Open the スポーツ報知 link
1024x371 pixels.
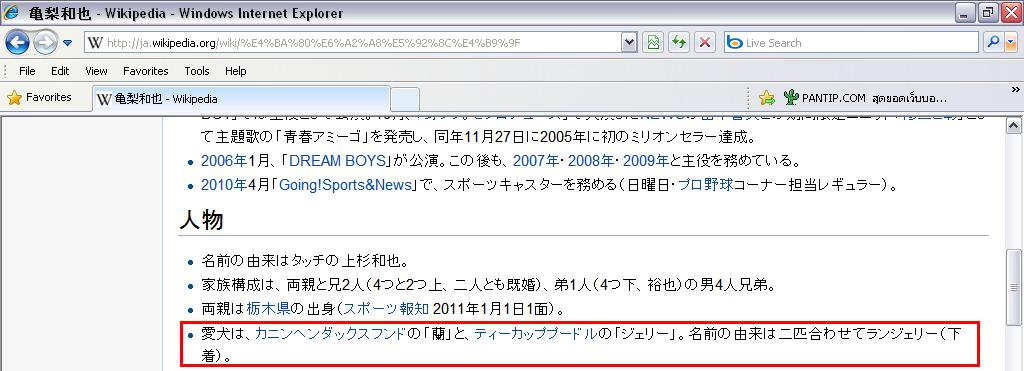coord(386,309)
